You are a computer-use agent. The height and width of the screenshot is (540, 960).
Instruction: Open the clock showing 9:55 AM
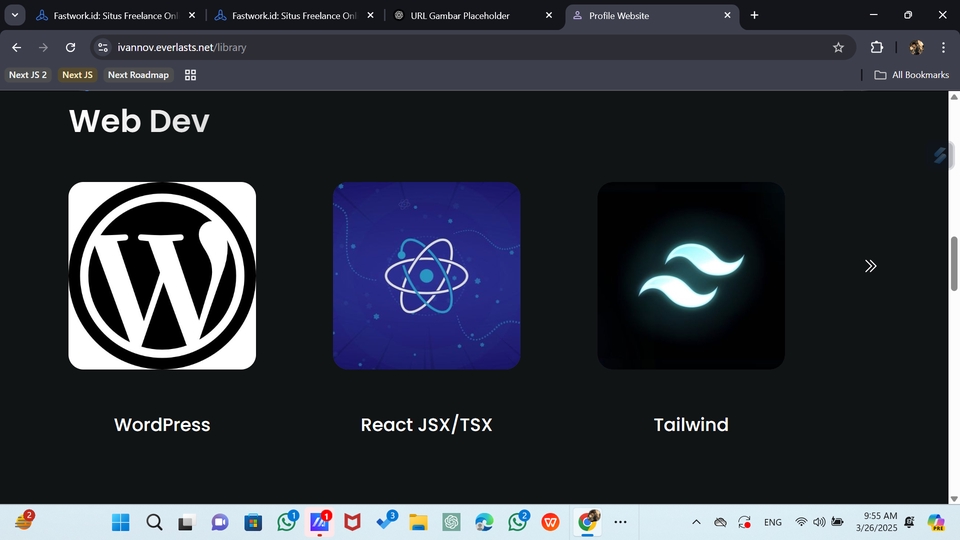point(876,522)
